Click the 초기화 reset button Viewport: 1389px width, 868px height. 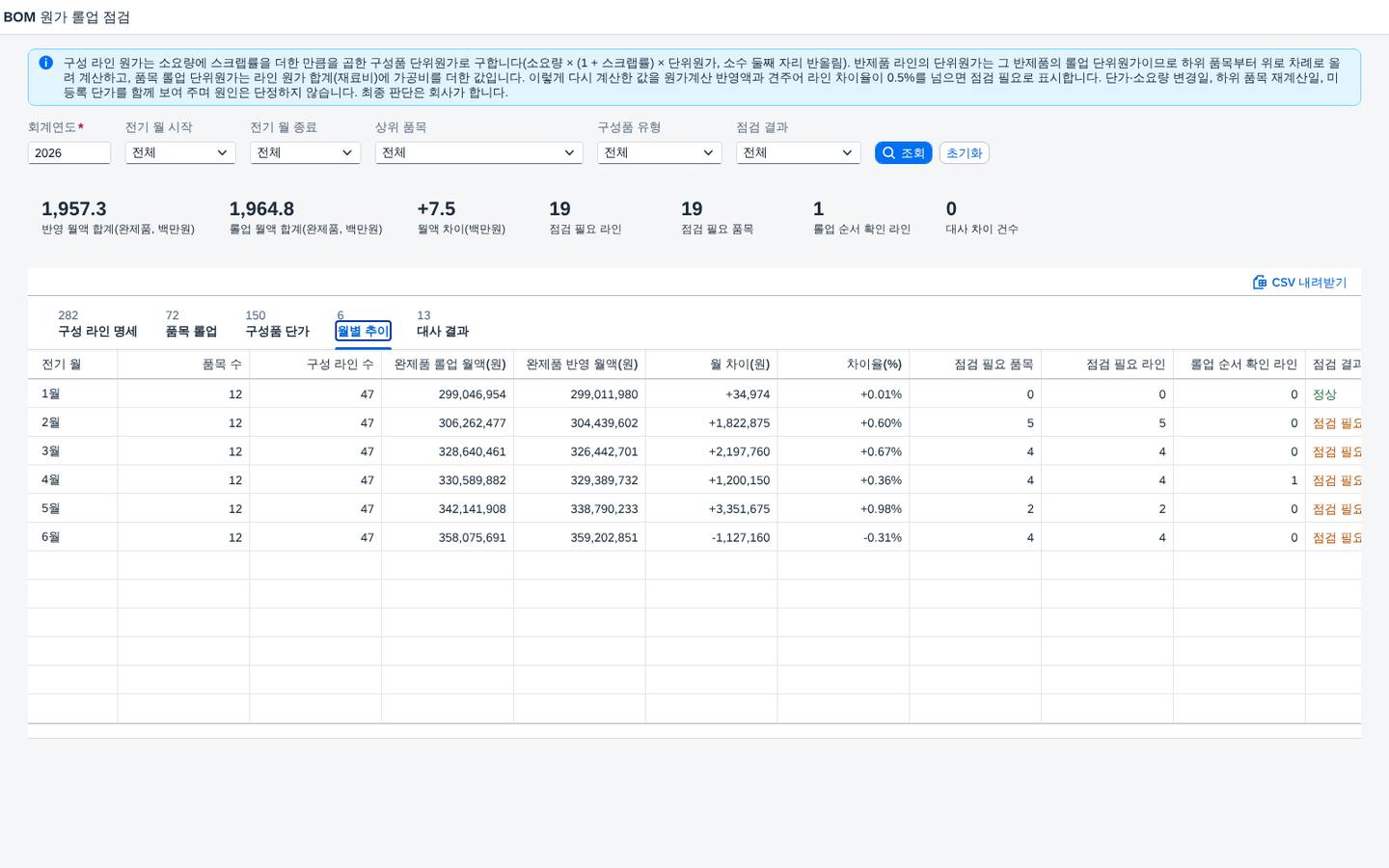(x=964, y=152)
